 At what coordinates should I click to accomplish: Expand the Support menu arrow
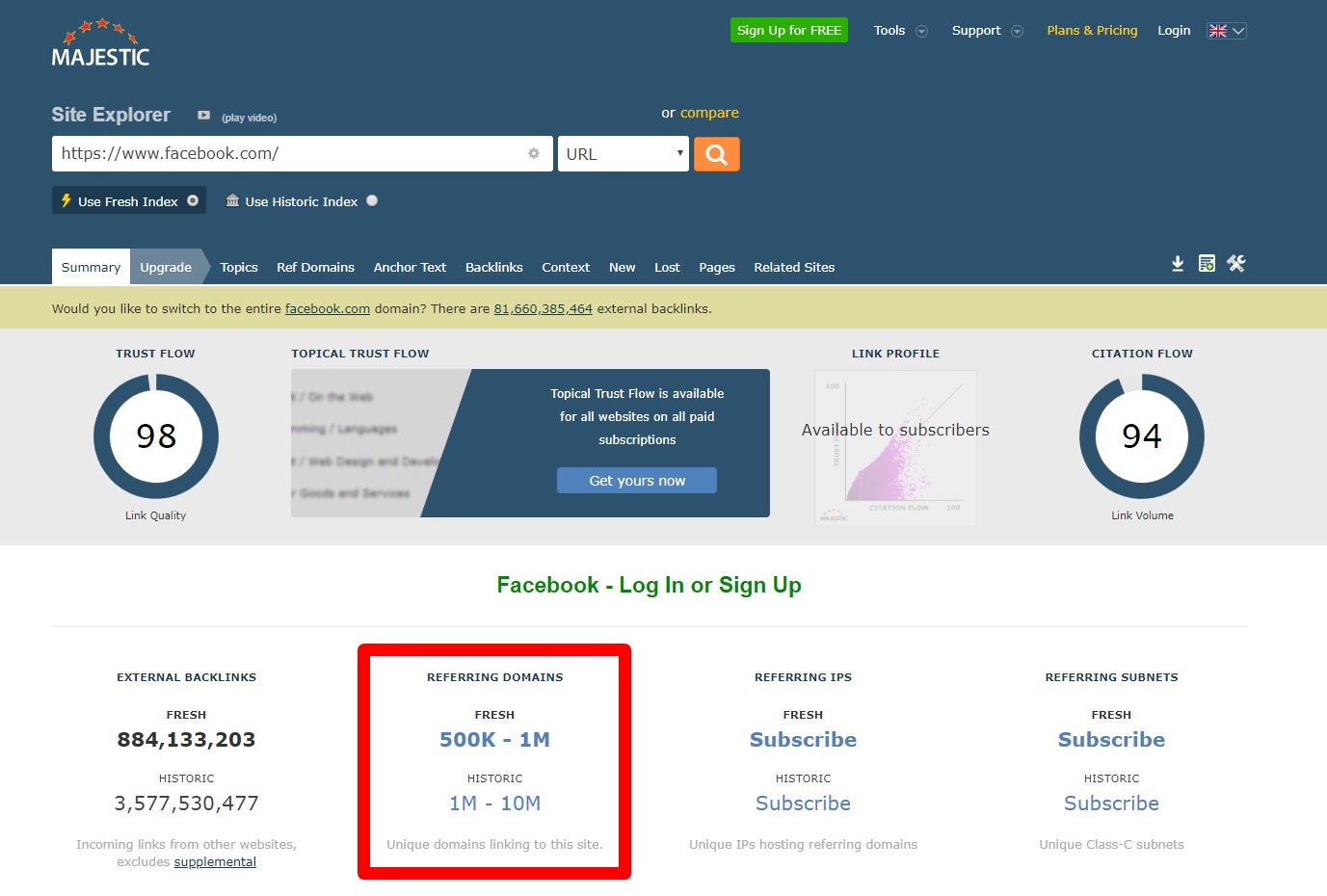pyautogui.click(x=1017, y=31)
